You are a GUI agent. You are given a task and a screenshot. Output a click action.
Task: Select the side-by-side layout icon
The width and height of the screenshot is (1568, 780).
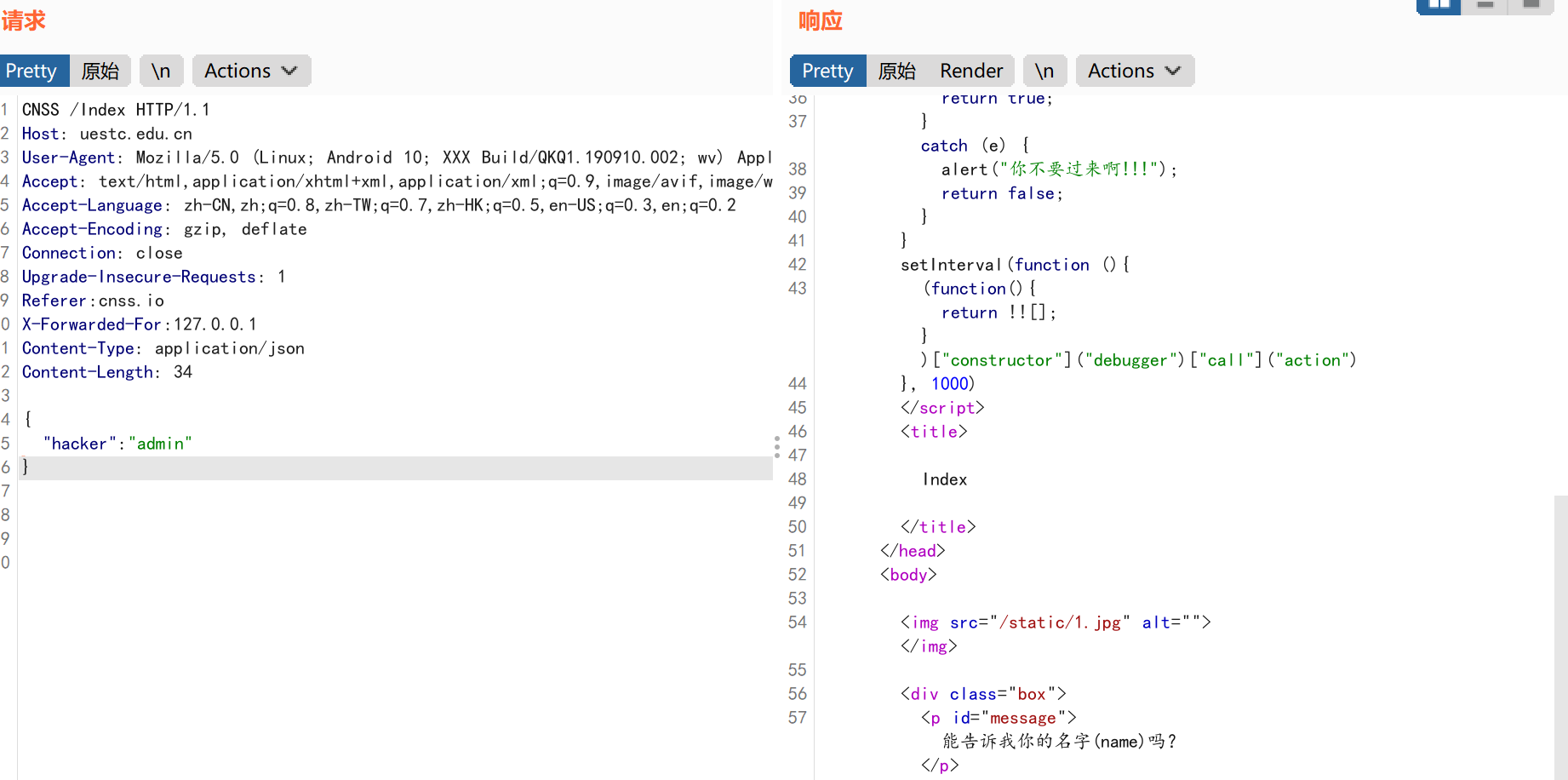(x=1439, y=5)
